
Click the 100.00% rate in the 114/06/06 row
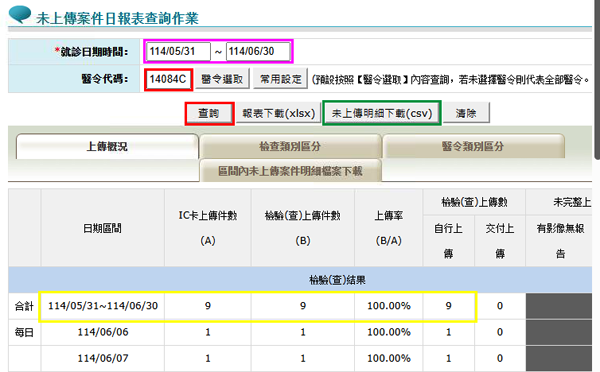point(389,332)
